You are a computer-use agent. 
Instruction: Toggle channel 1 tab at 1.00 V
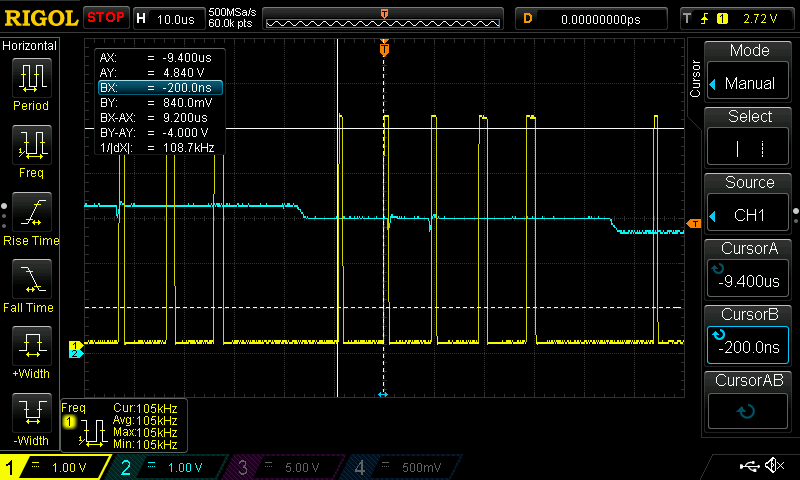tap(56, 467)
